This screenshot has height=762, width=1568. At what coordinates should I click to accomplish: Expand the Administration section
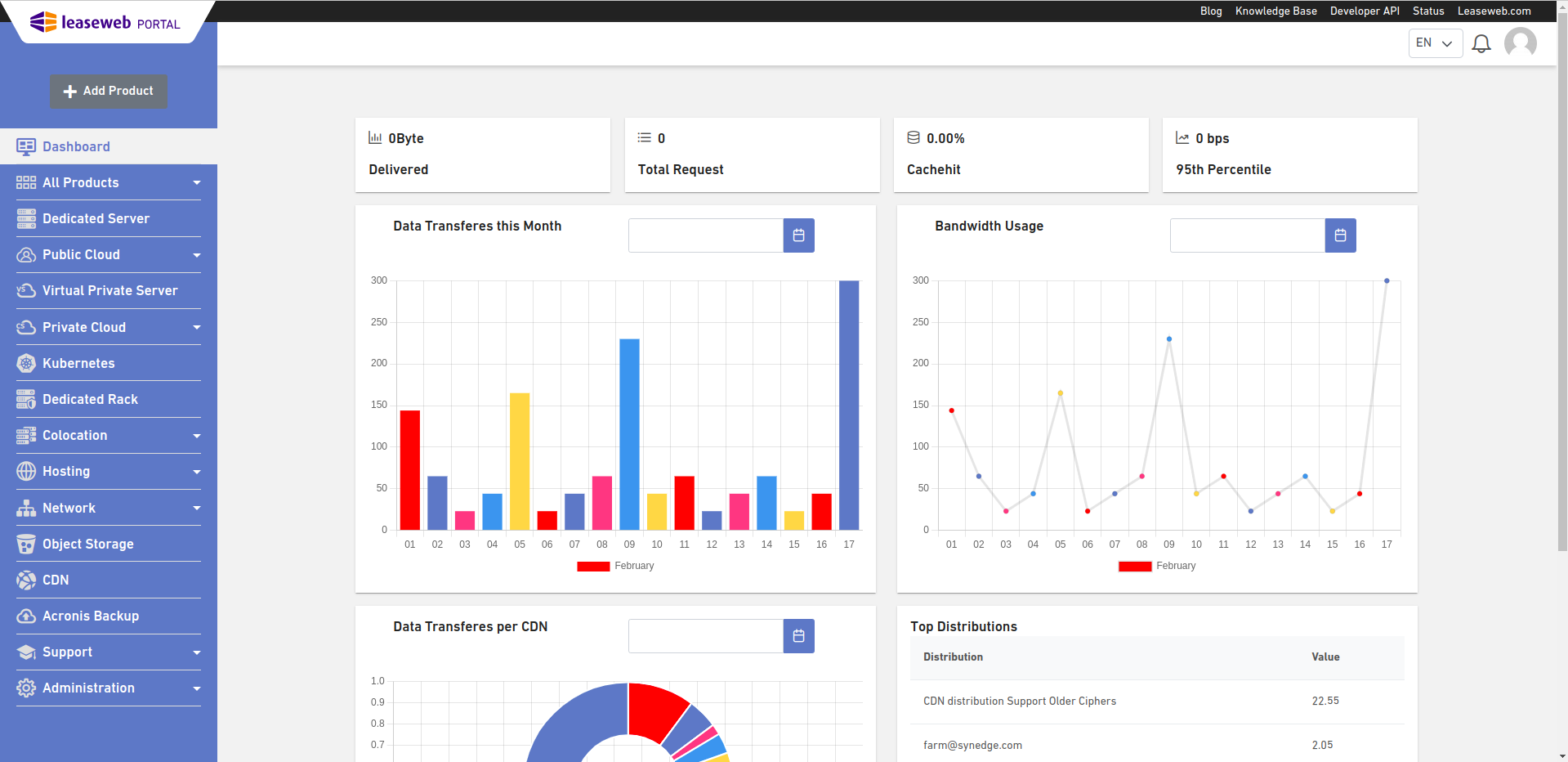[x=196, y=688]
